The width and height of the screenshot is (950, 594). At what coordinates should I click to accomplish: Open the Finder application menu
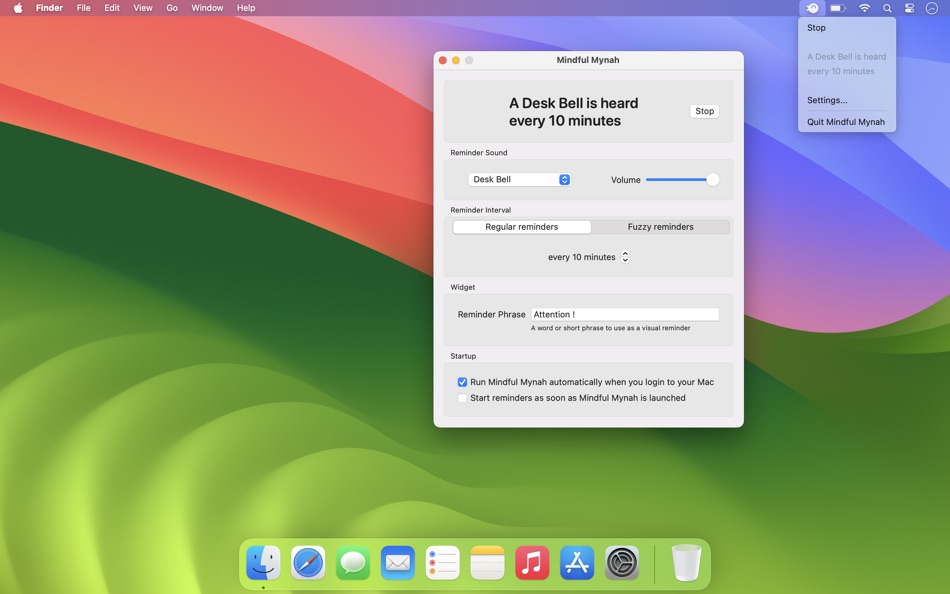point(50,8)
